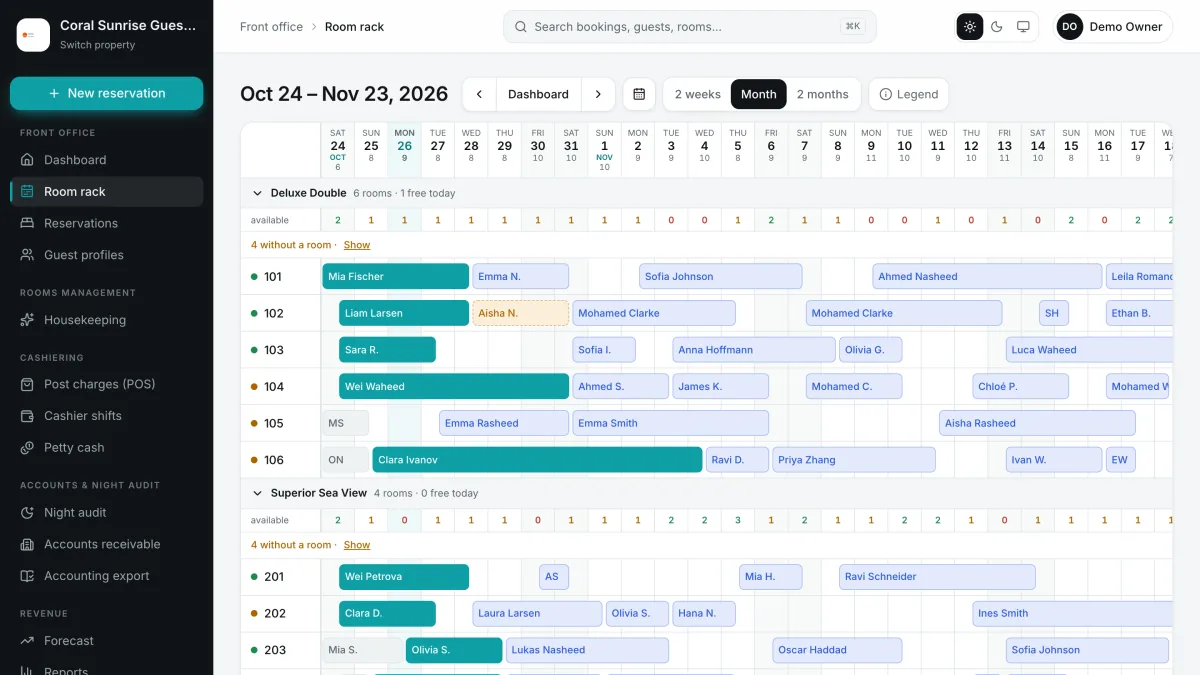The image size is (1200, 675).
Task: Show Superior Sea View bookings without a room
Action: (357, 545)
